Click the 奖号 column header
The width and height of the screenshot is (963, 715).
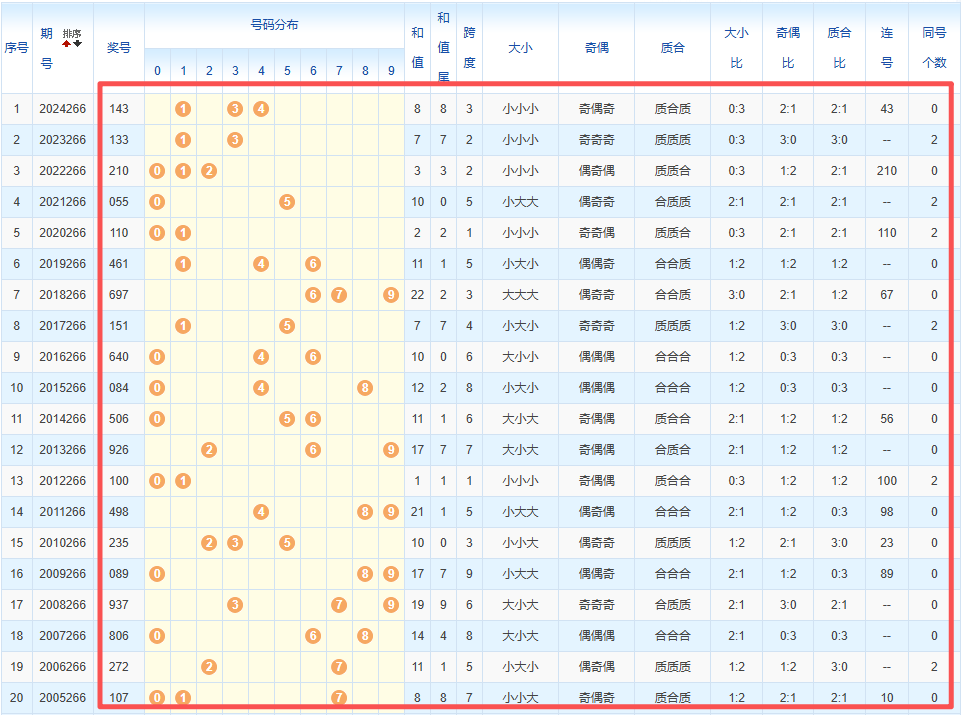[119, 47]
